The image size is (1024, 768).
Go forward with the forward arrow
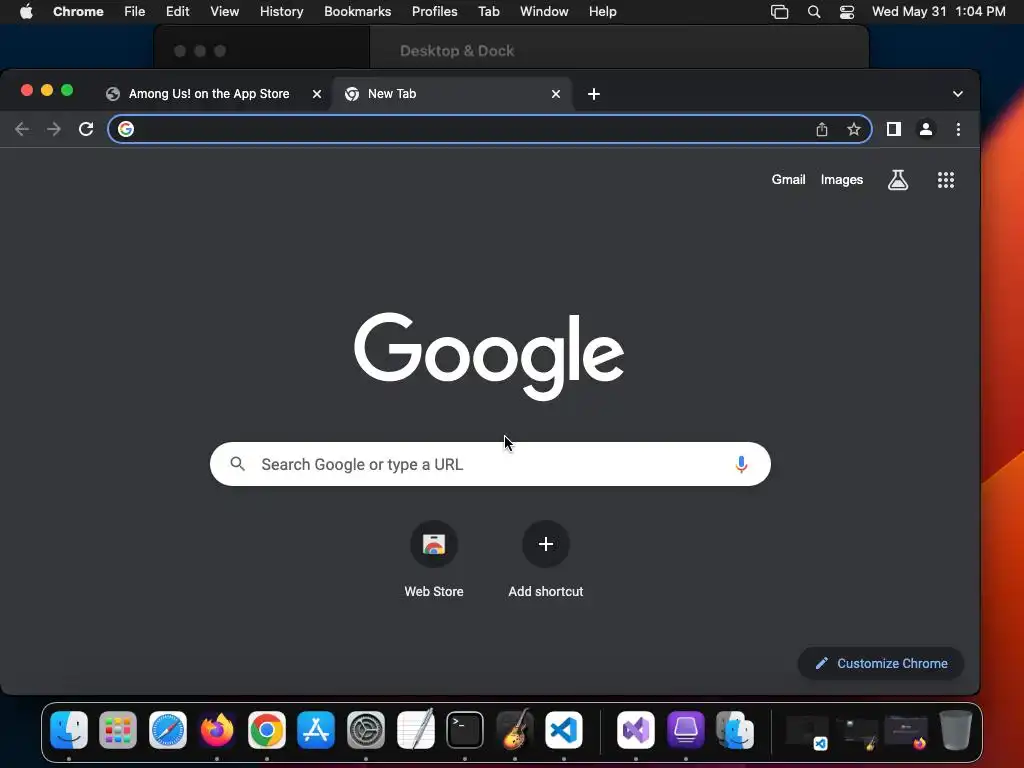tap(54, 129)
